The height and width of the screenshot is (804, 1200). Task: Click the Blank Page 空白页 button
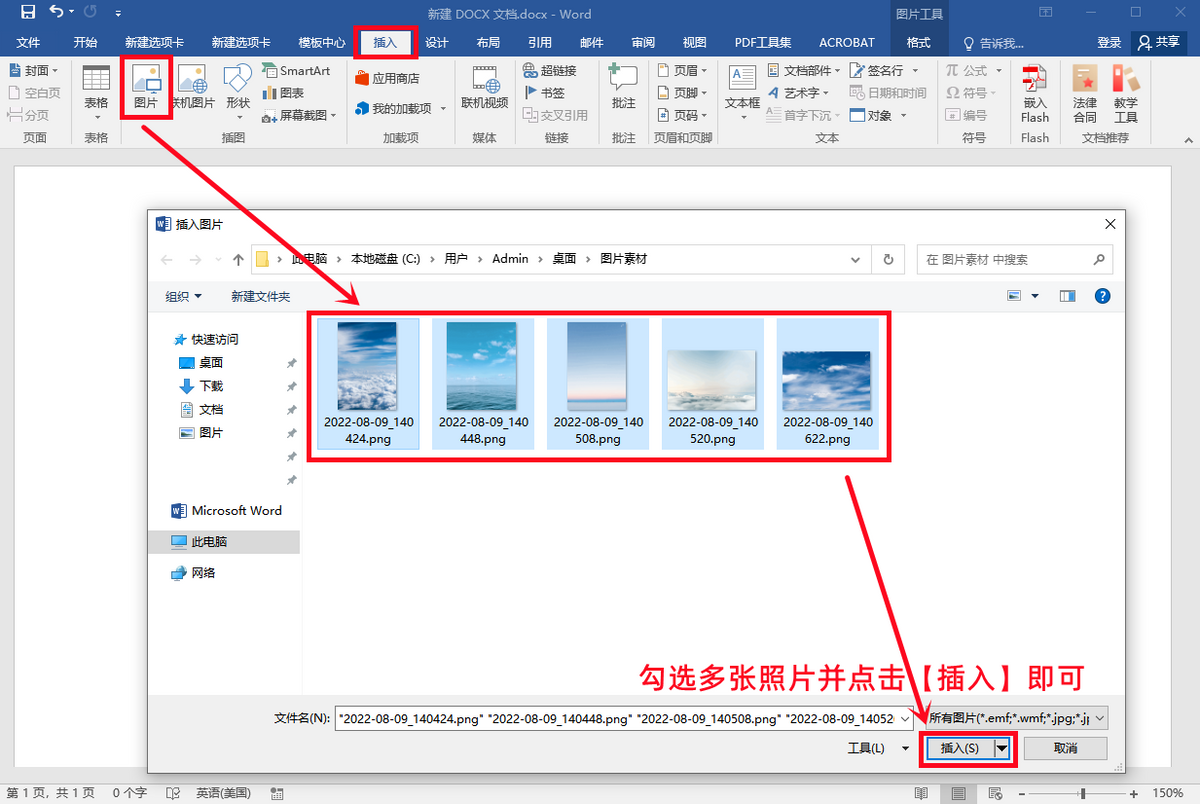coord(35,93)
